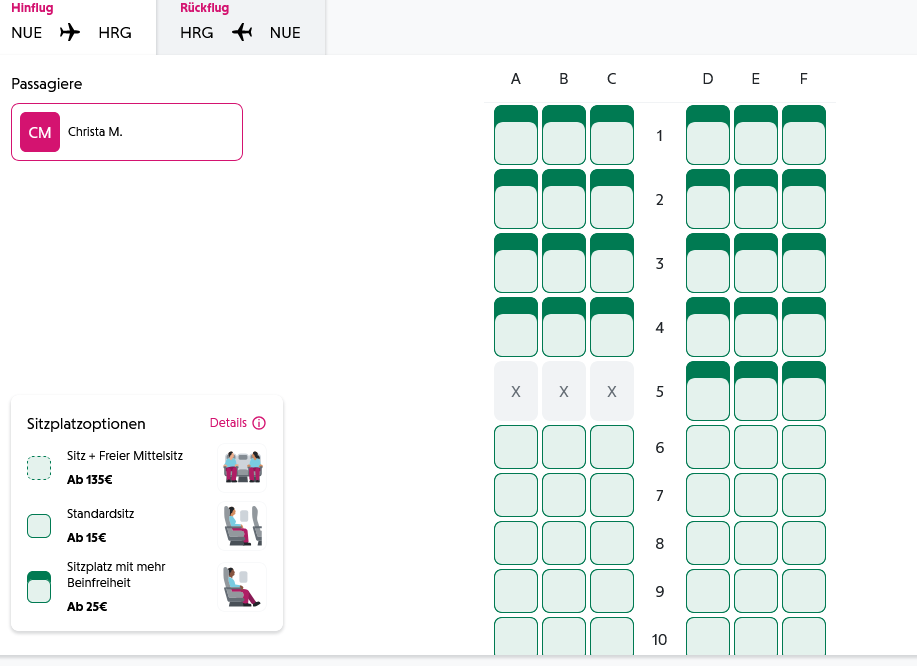Click the CM passenger avatar badge
917x666 pixels.
coord(40,132)
